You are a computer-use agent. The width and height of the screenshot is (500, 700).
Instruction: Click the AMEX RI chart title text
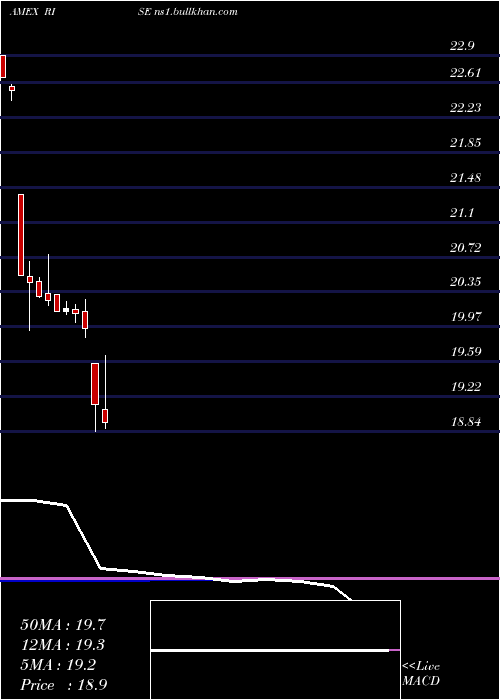click(x=32, y=12)
